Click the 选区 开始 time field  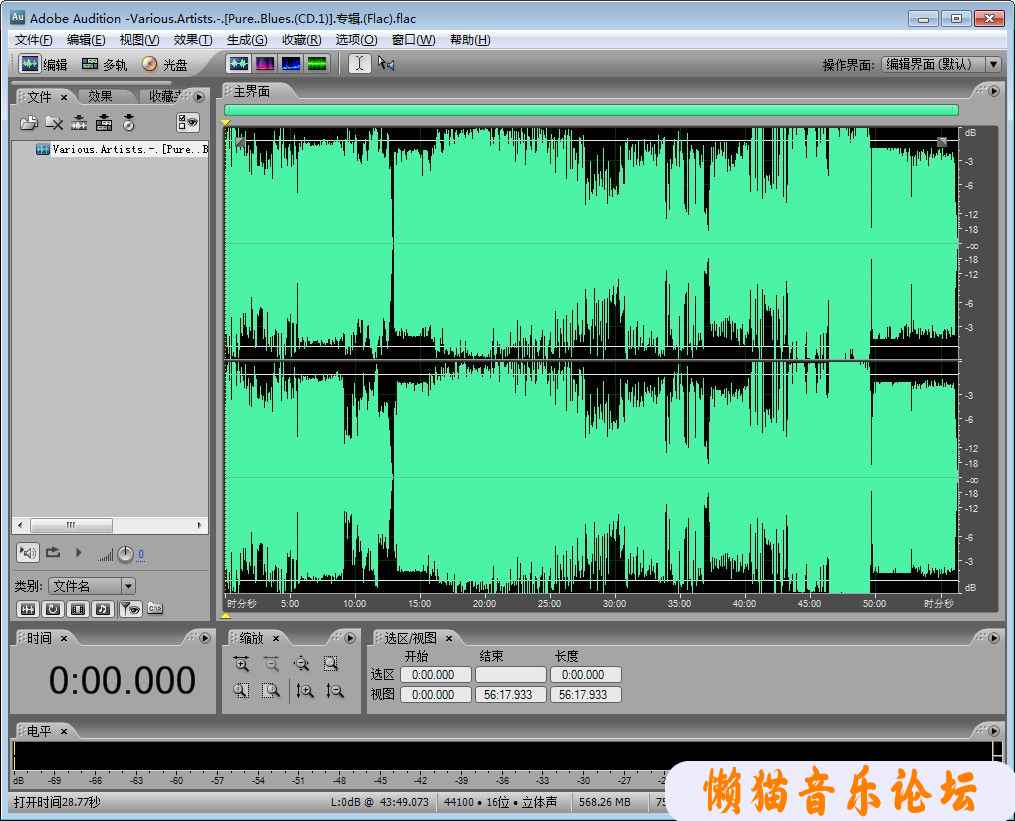(x=436, y=675)
